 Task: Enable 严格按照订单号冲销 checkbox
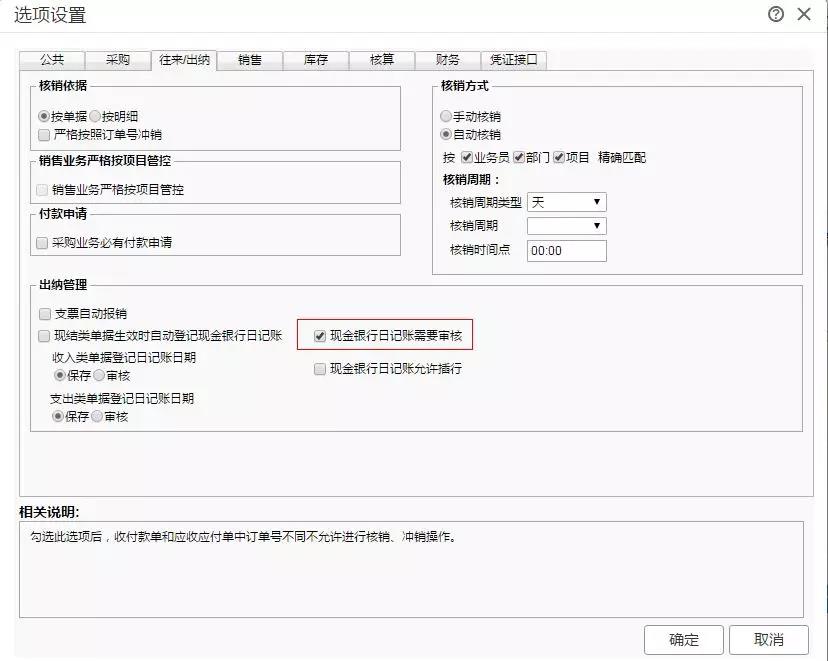(44, 135)
